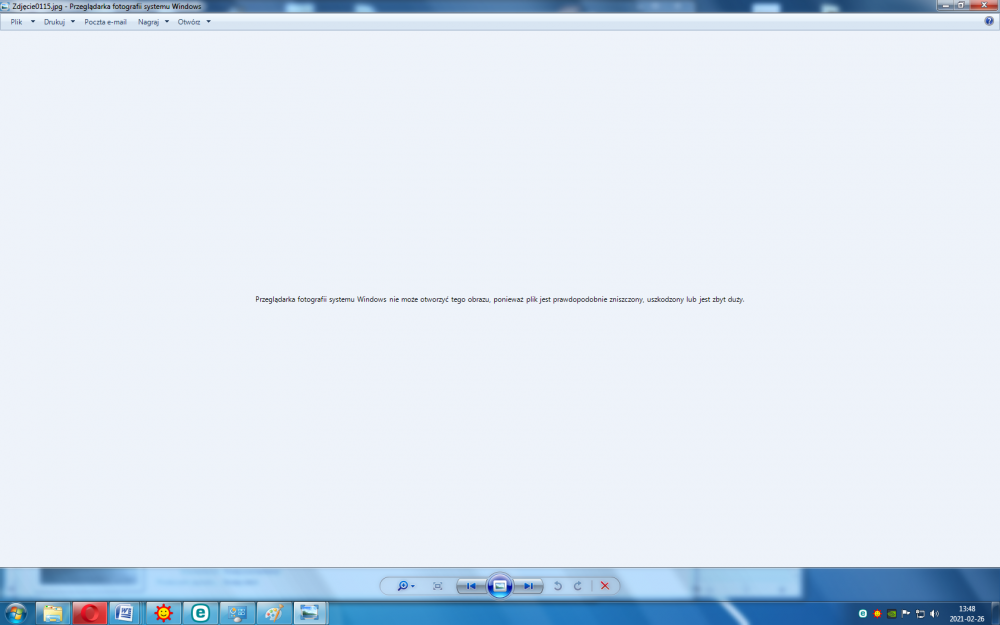Rotate the image counterclockwise
The image size is (1000, 625).
tap(558, 586)
